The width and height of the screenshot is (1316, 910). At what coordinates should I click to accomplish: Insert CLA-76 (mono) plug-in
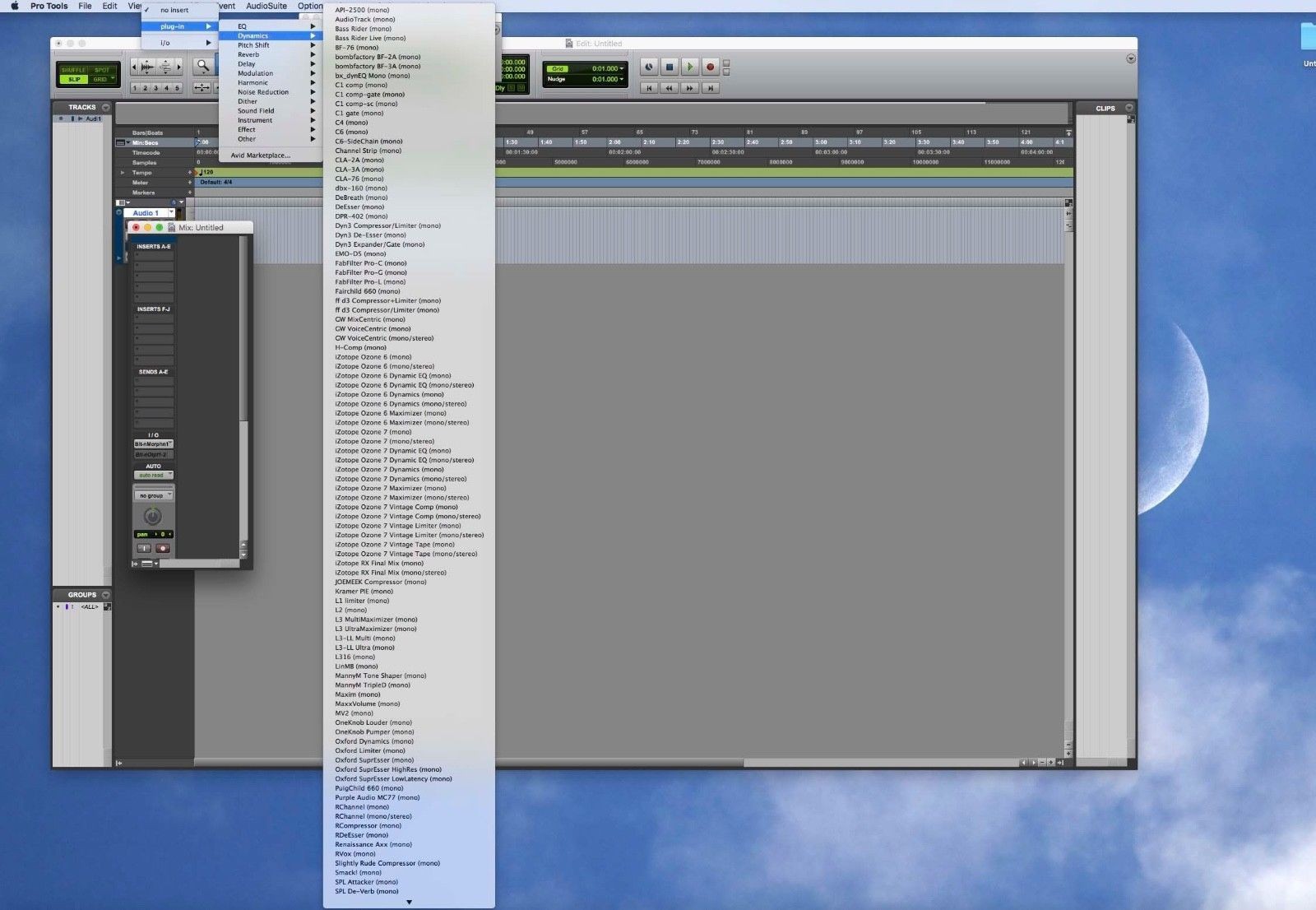pos(409,179)
